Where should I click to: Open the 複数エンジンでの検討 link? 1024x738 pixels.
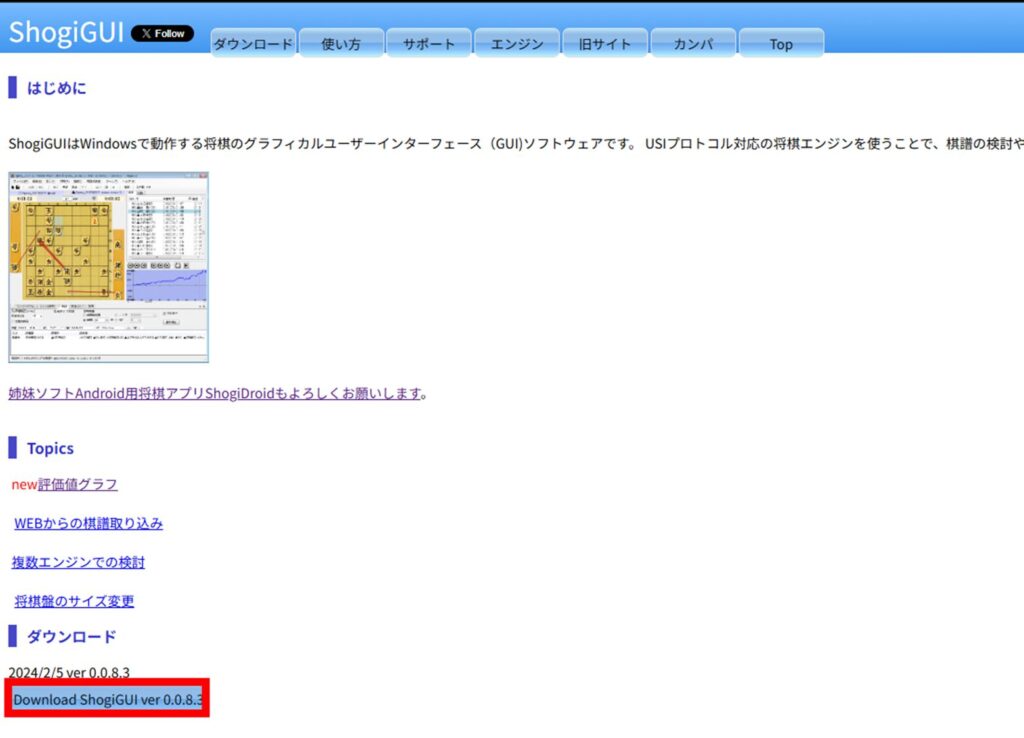click(78, 562)
